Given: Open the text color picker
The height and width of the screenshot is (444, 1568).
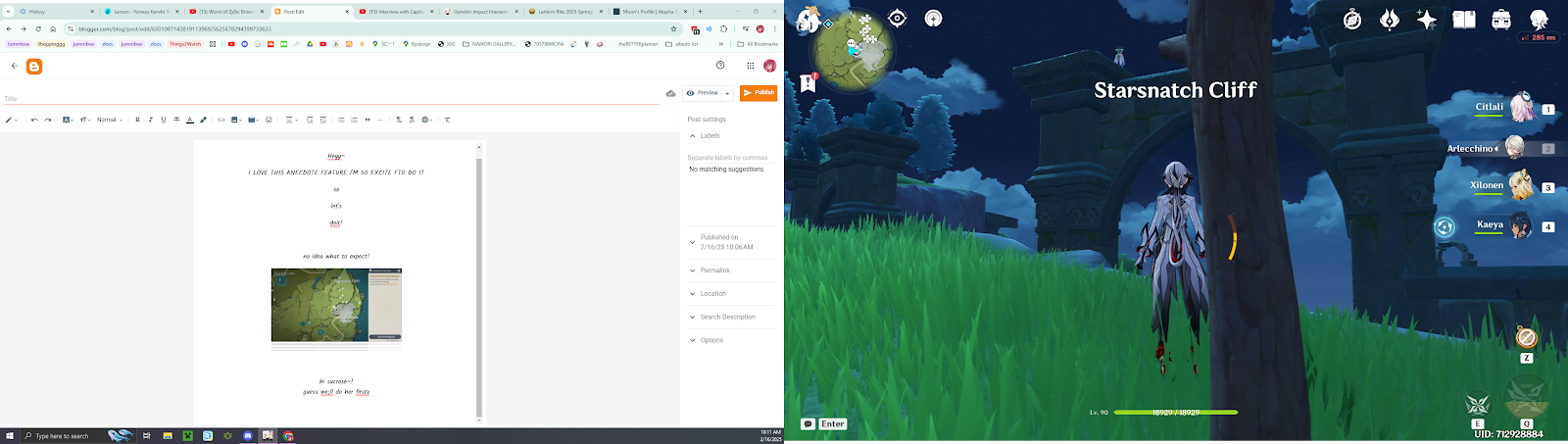Looking at the screenshot, I should (x=190, y=120).
